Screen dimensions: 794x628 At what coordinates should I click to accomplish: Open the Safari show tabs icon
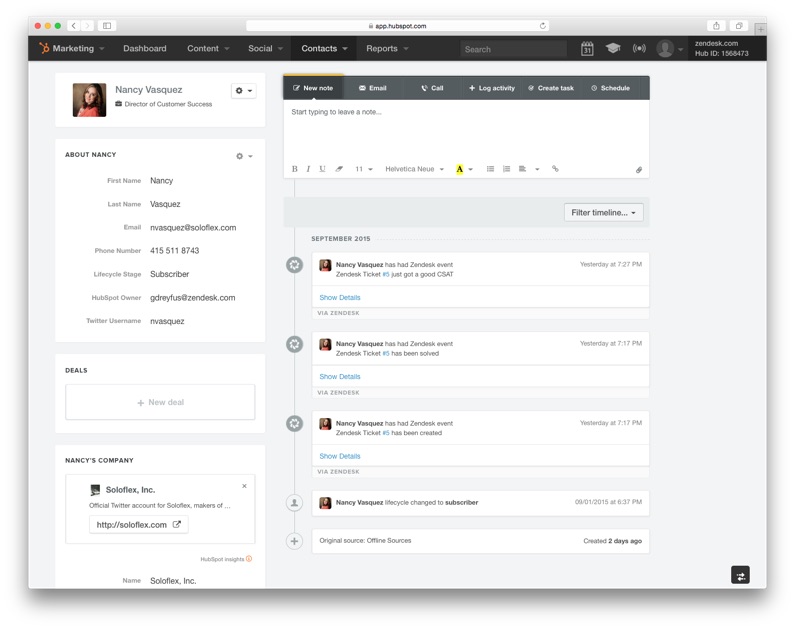point(739,25)
